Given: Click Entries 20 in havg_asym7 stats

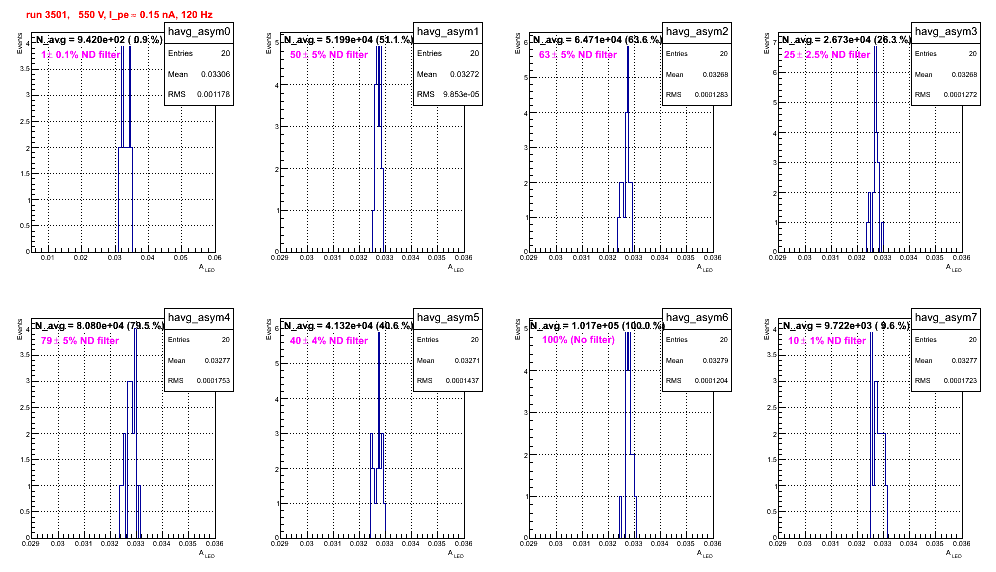Looking at the screenshot, I should point(946,339).
